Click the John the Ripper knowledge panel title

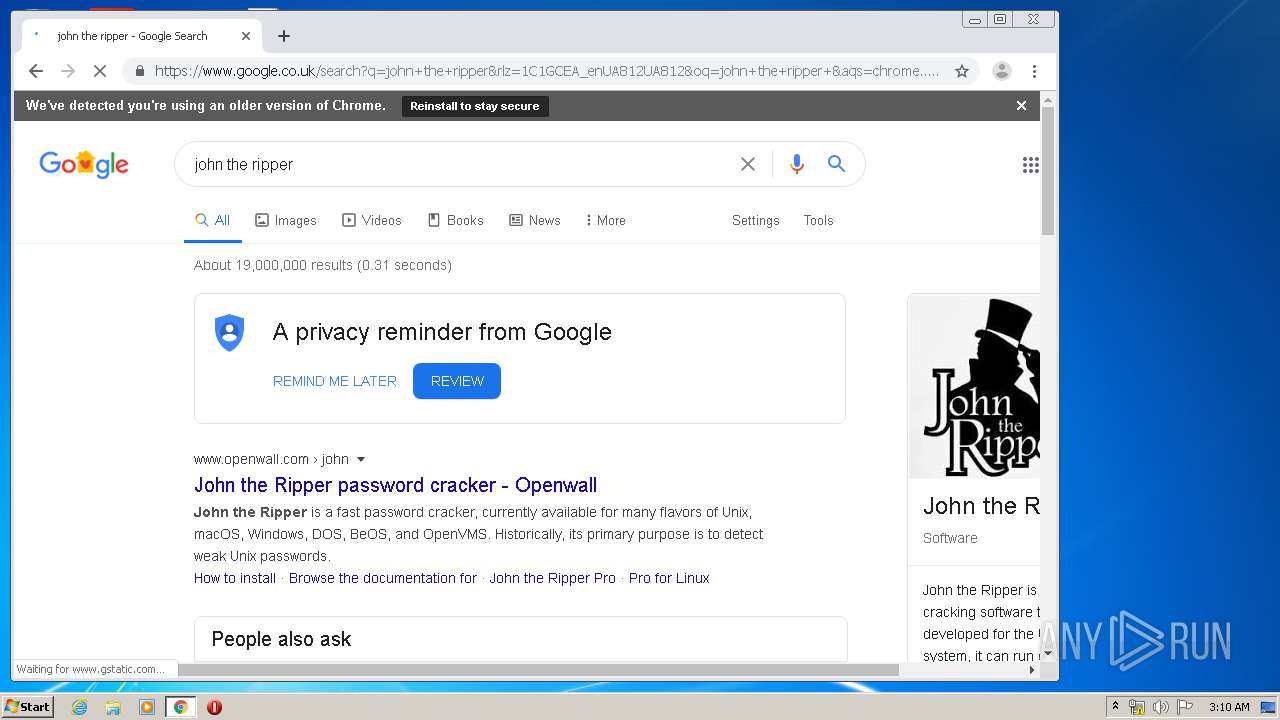click(x=981, y=506)
